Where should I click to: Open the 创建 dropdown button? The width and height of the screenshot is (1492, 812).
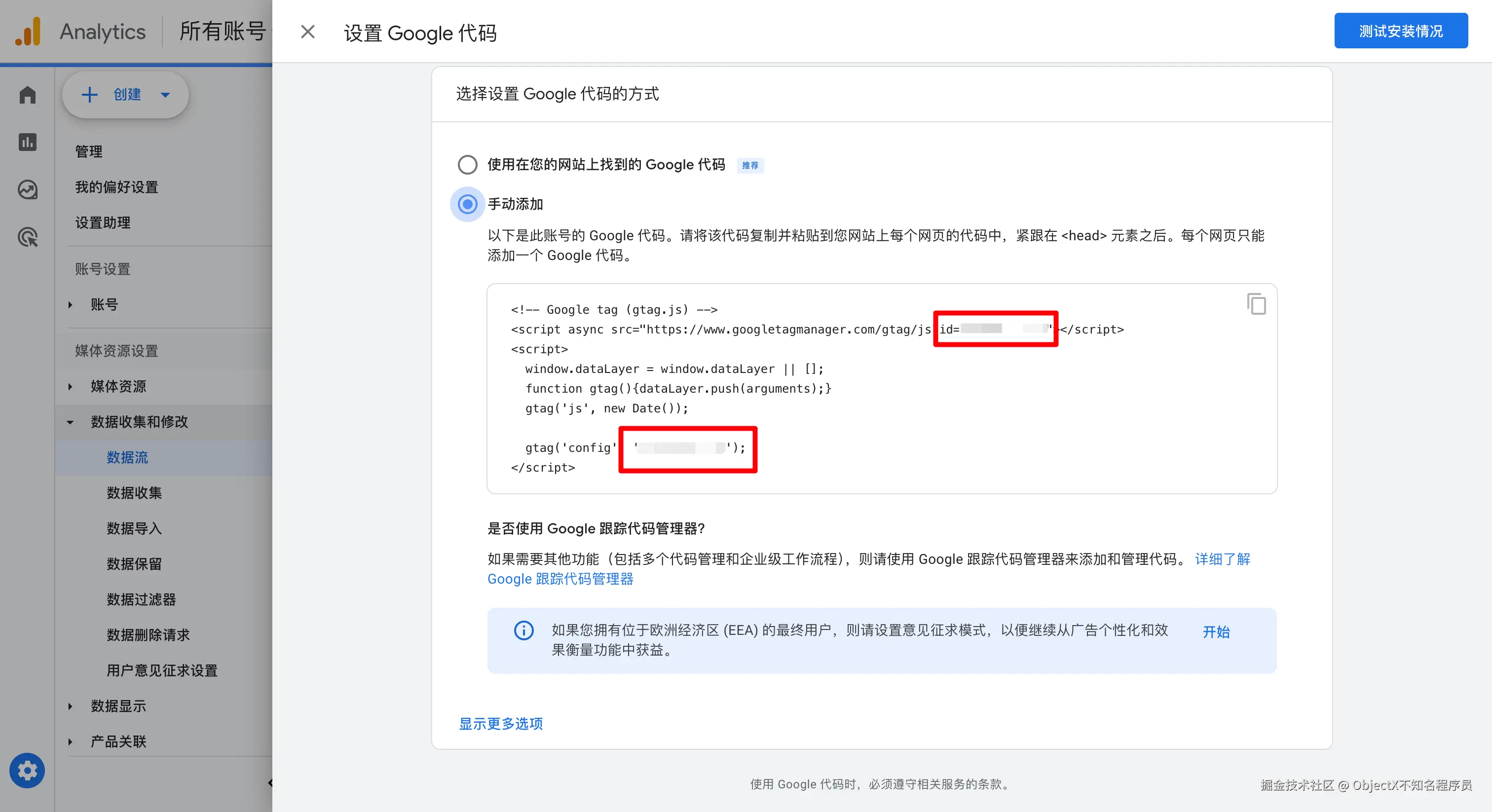tap(126, 94)
